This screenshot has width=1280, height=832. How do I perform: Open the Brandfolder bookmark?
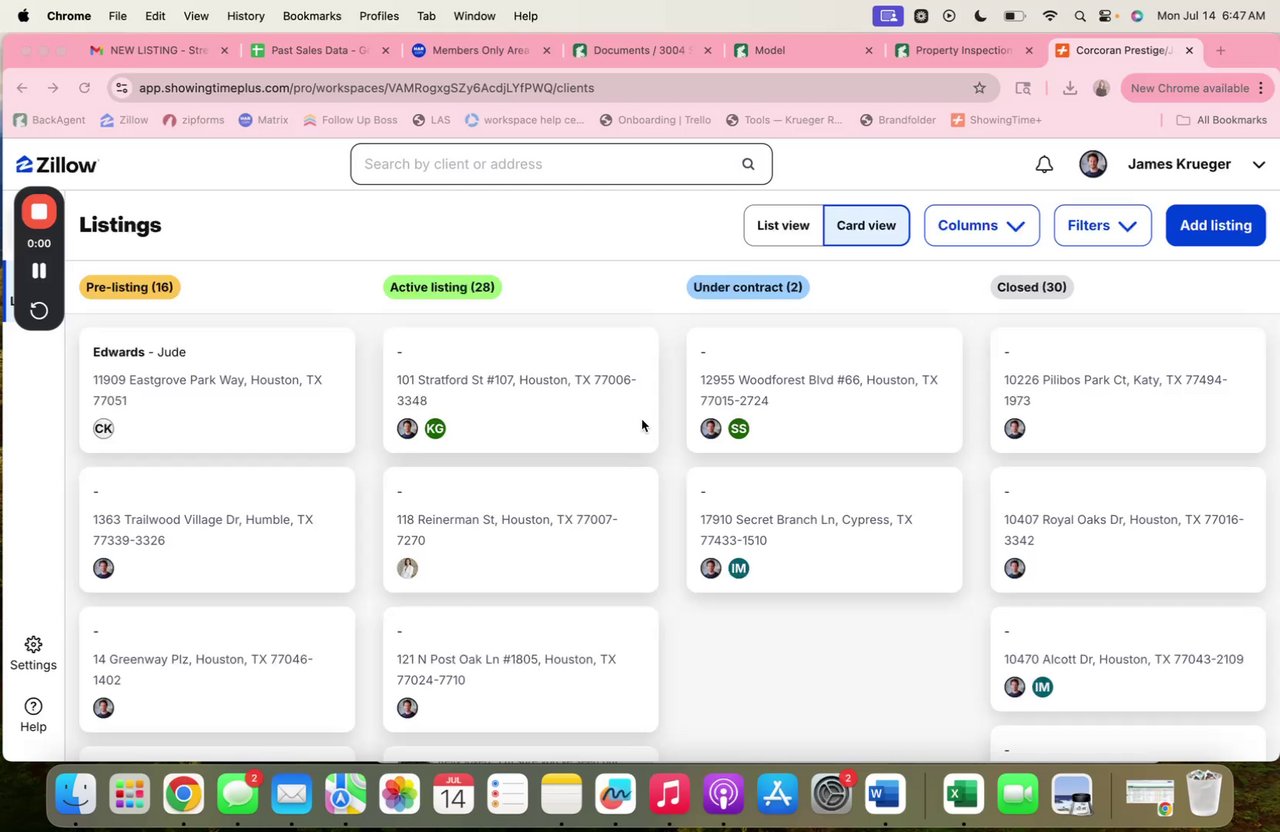[x=897, y=120]
